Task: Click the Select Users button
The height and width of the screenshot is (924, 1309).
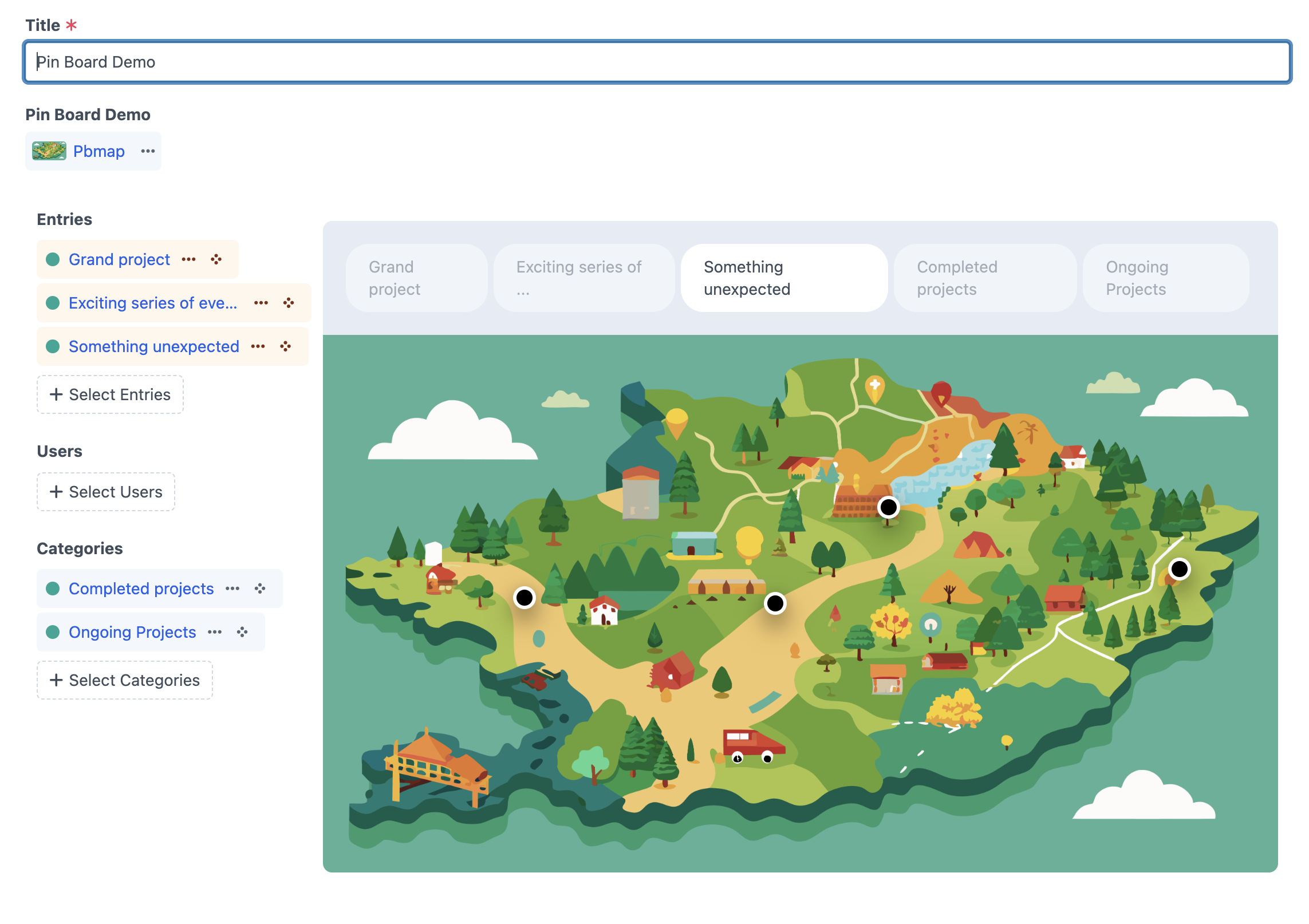Action: (106, 492)
